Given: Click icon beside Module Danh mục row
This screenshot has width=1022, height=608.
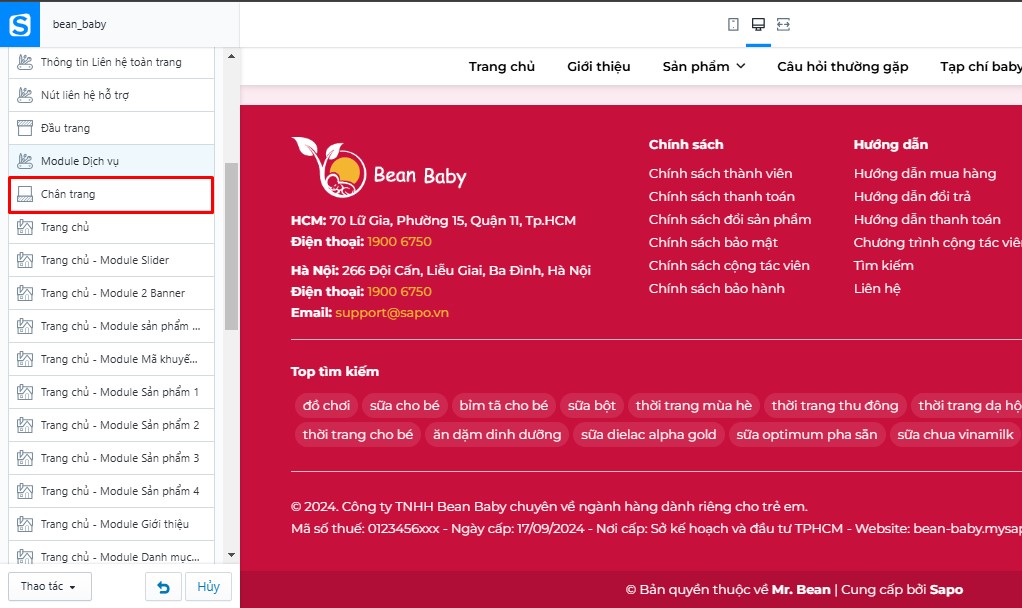Looking at the screenshot, I should point(25,557).
